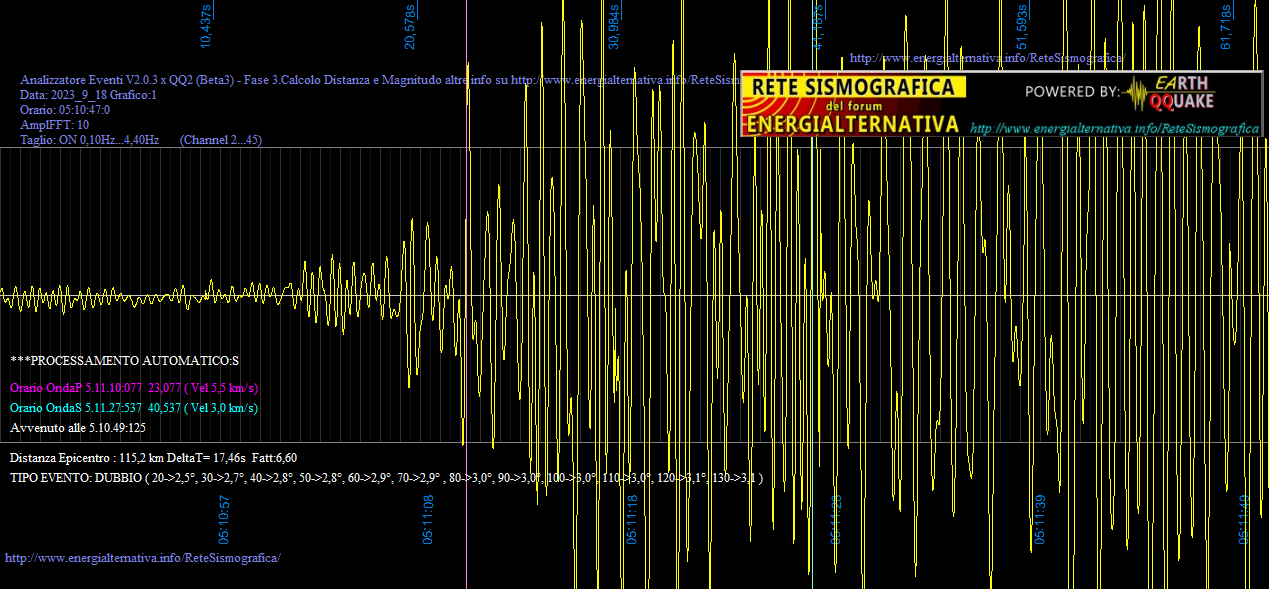Click the "AmplFFT: 10" value
1269x589 pixels.
pyautogui.click(x=54, y=125)
